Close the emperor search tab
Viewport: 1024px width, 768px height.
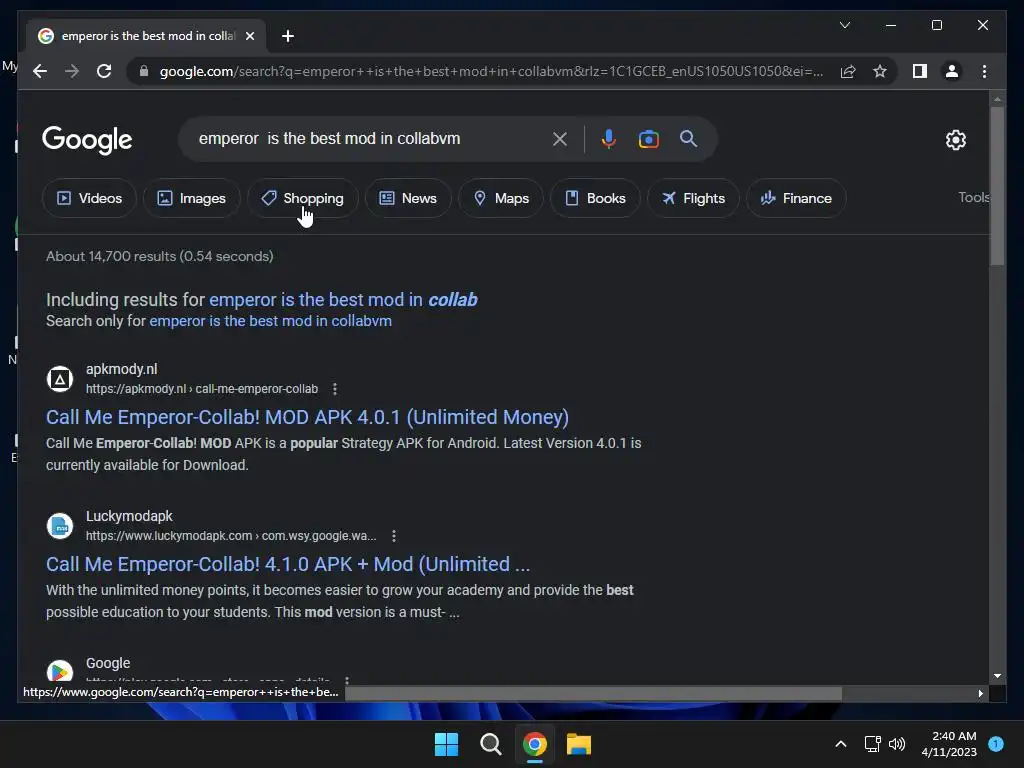(249, 36)
